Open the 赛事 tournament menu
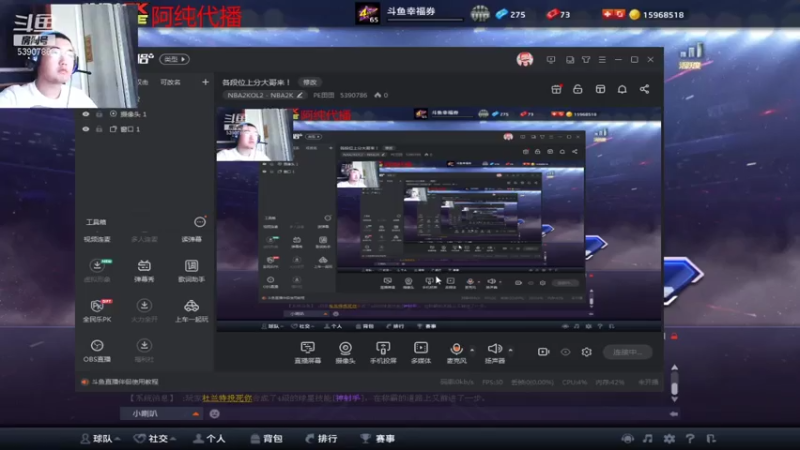This screenshot has height=450, width=800. click(x=378, y=439)
